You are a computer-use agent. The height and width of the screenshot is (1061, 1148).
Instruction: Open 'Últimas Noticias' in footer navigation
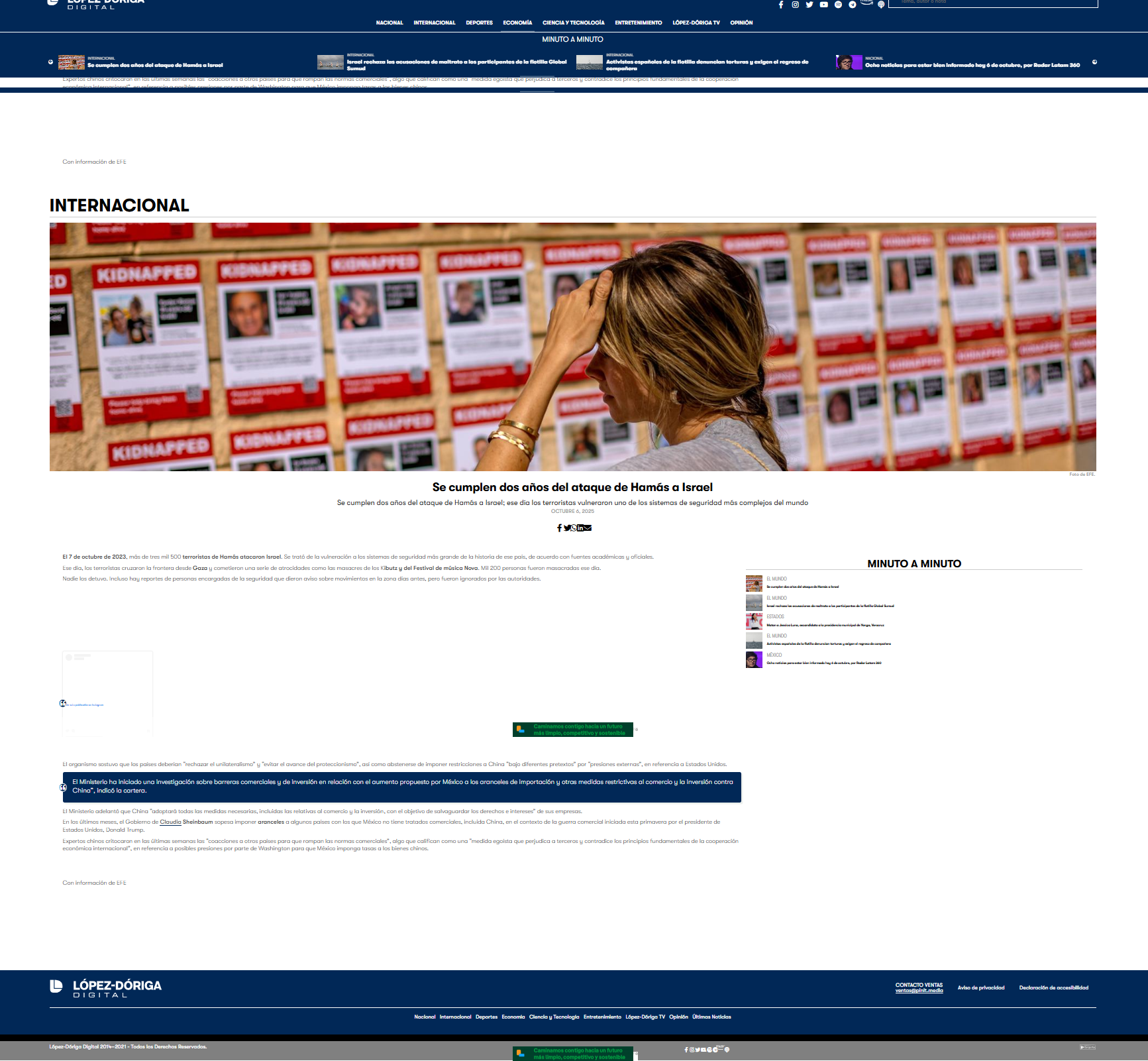pyautogui.click(x=712, y=1017)
